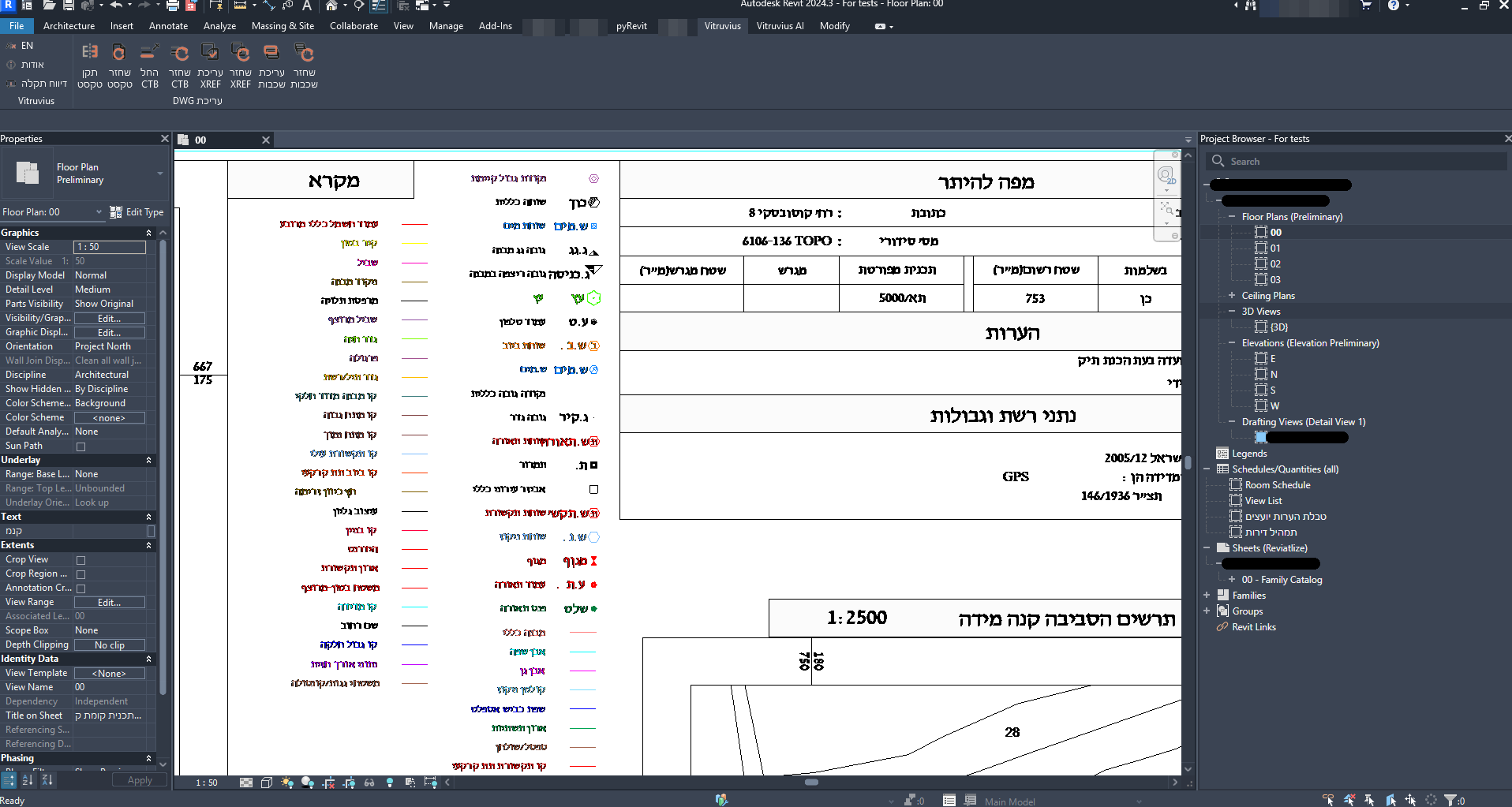Enable the Sun Path checkbox
Viewport: 1512px width, 807px height.
point(80,446)
